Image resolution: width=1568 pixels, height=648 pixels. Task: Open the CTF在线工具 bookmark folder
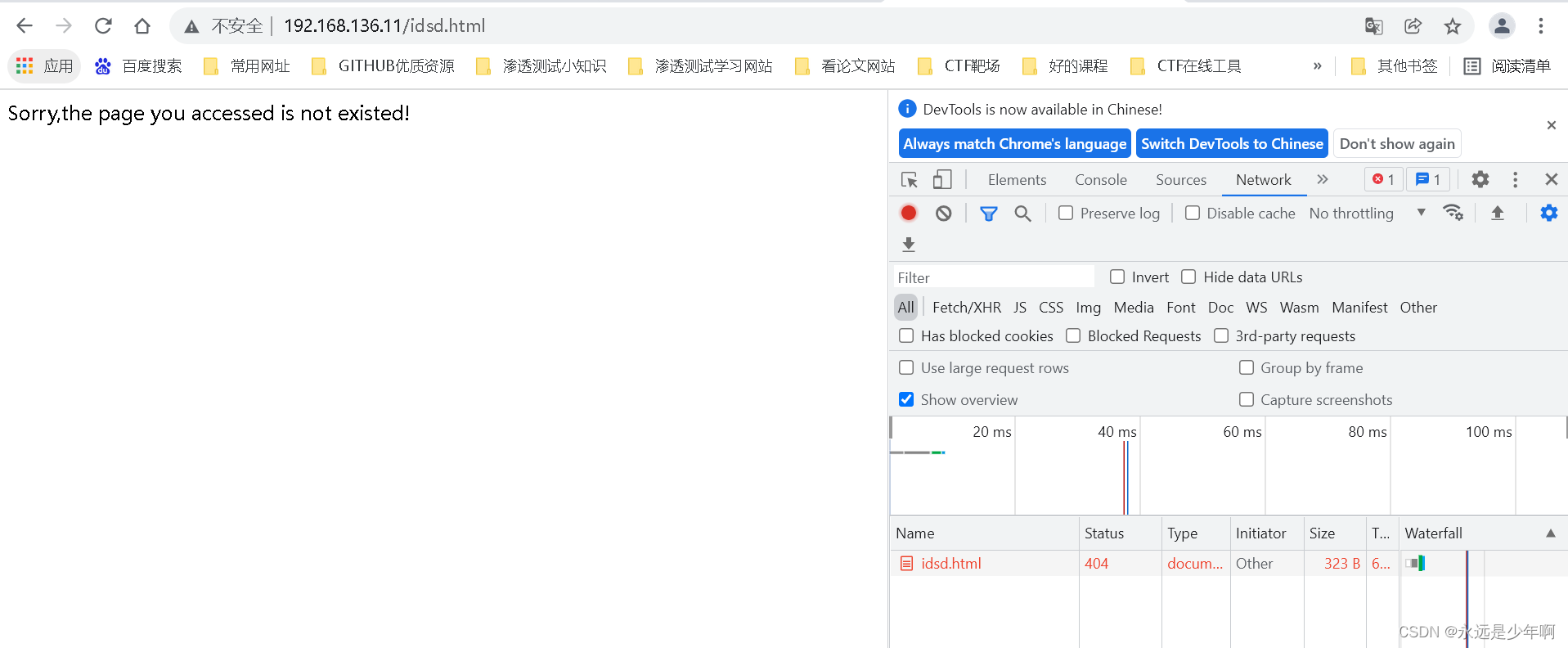pos(1185,66)
